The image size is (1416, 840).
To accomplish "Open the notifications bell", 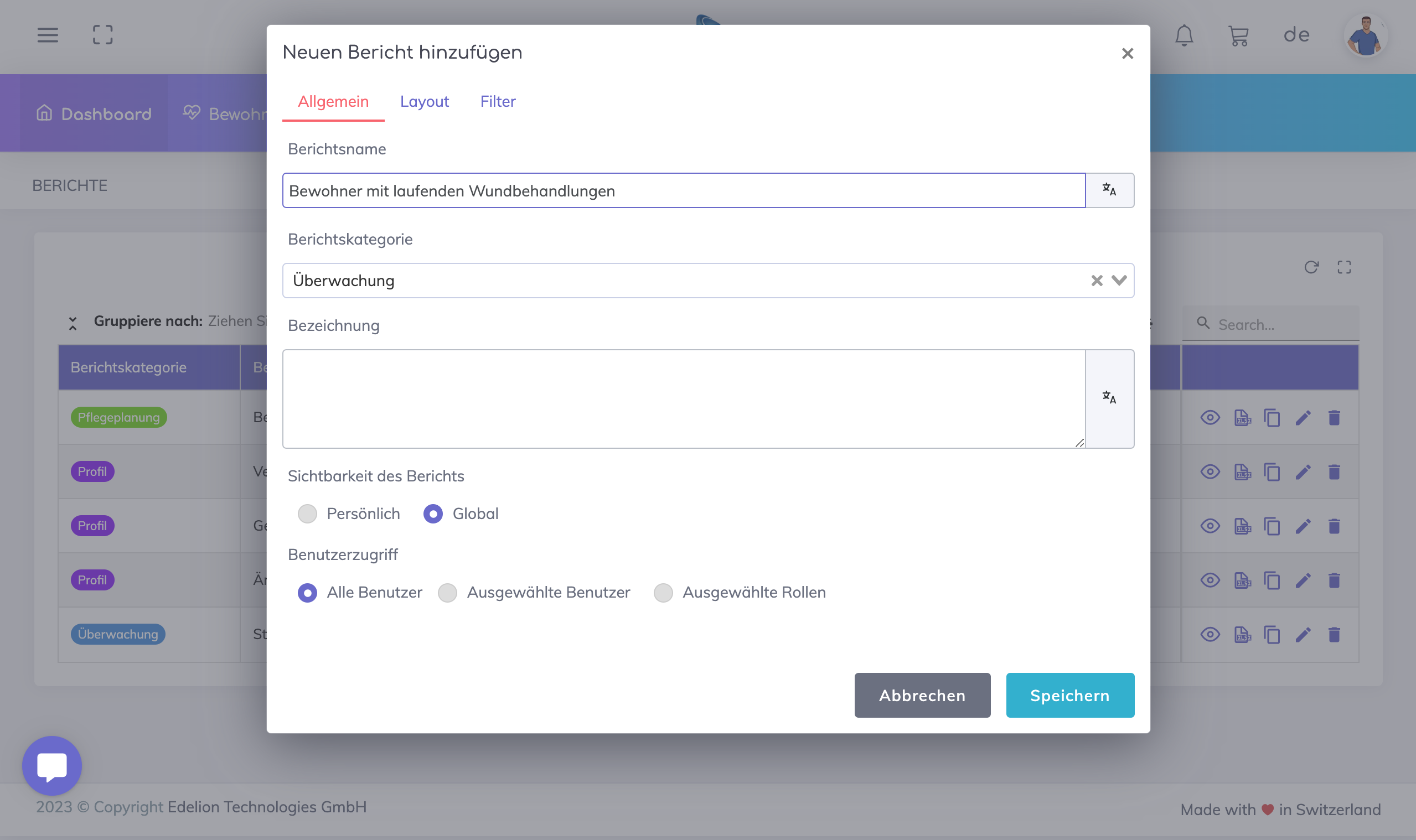I will 1184,35.
